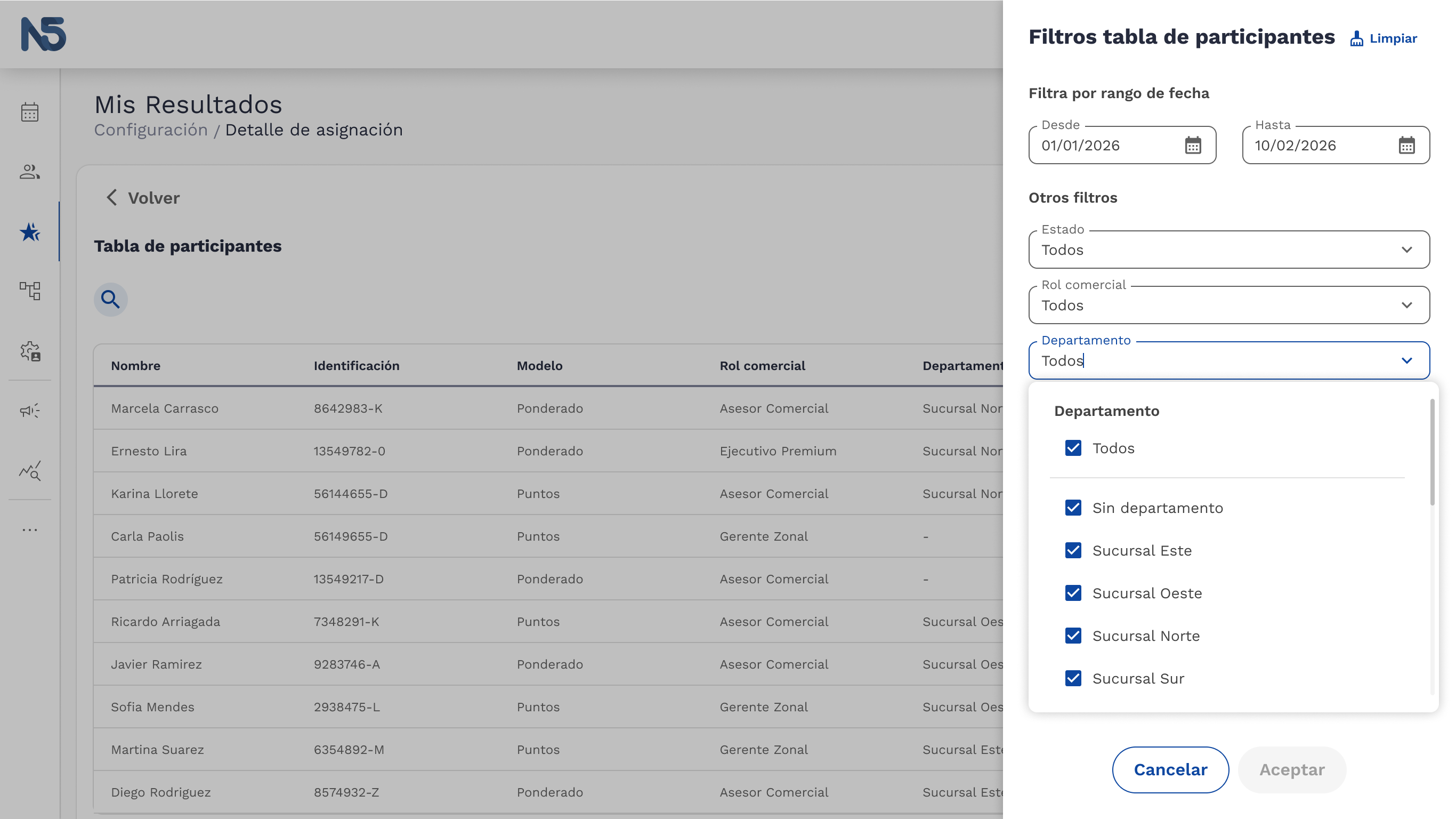
Task: Click the Hasta date input field
Action: point(1336,146)
